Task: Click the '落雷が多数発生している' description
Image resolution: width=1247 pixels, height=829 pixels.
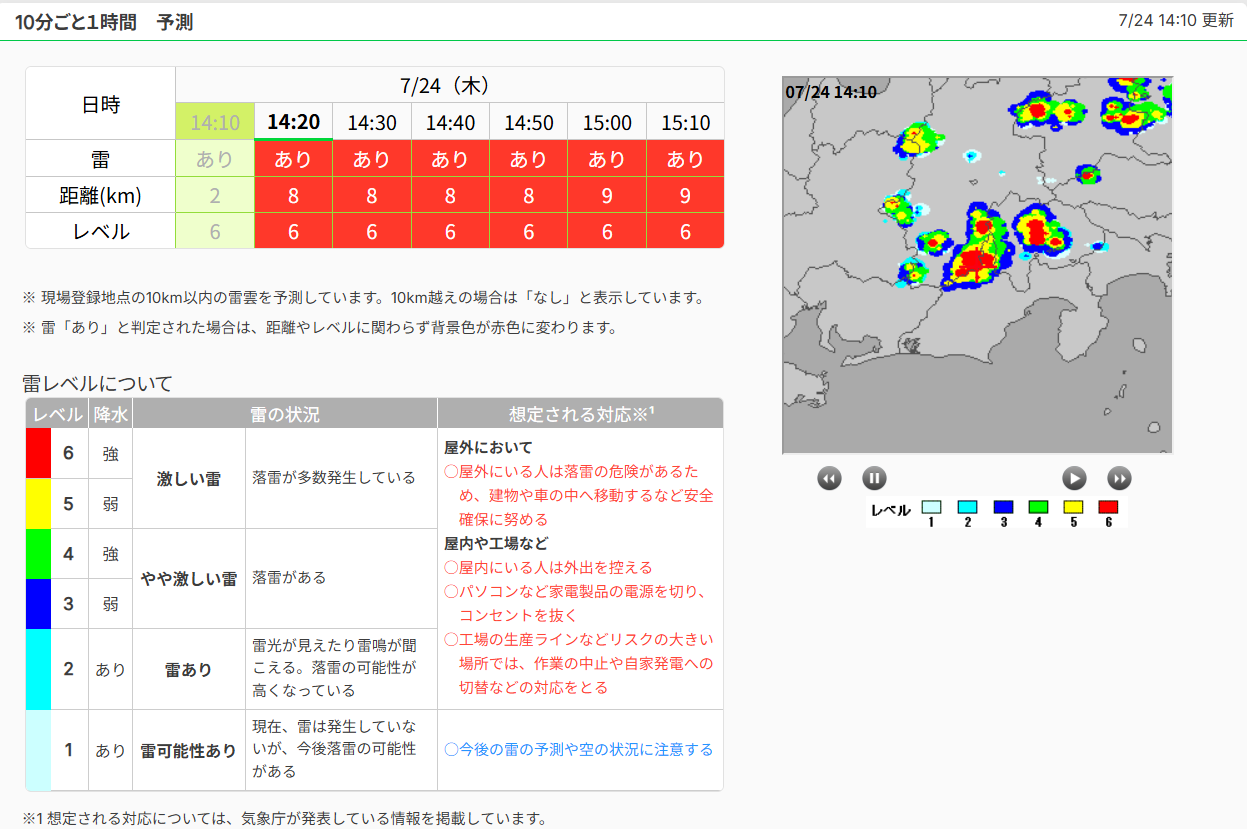Action: pyautogui.click(x=334, y=478)
